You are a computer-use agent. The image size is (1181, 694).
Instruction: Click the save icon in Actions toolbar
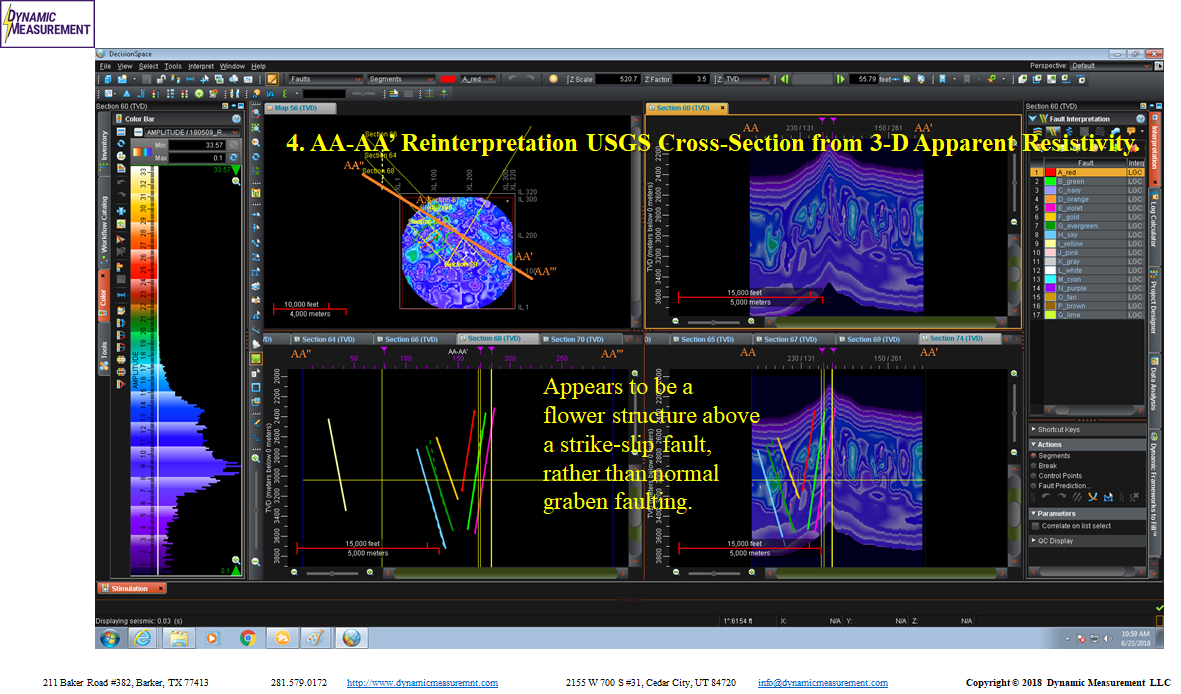pyautogui.click(x=1108, y=497)
